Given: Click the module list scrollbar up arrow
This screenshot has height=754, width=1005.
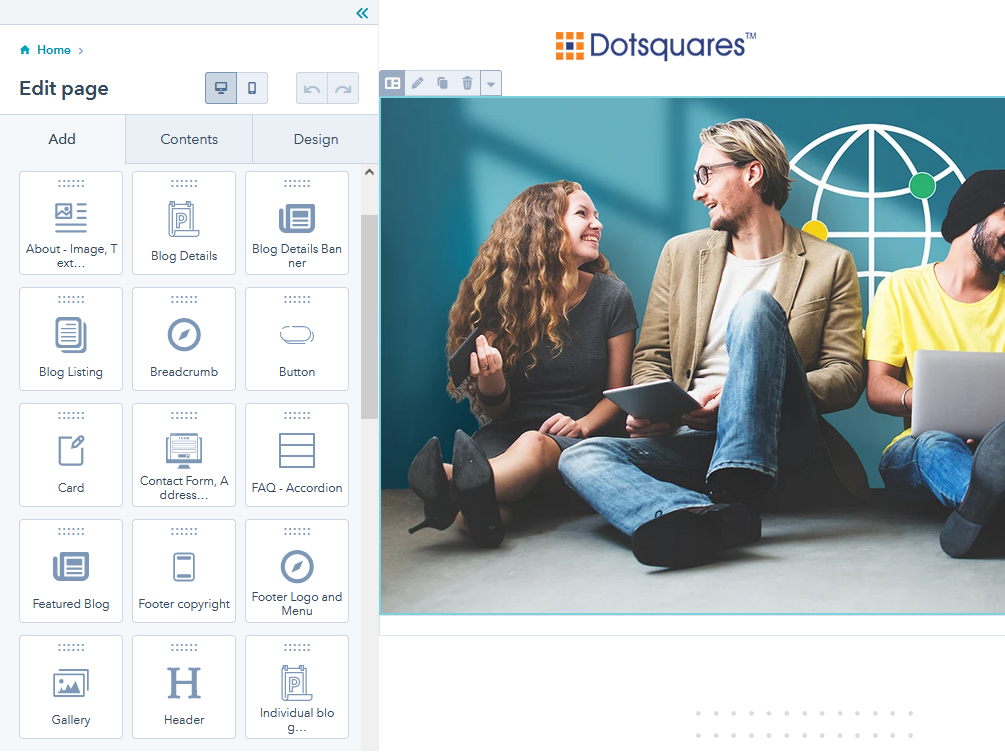Looking at the screenshot, I should 369,172.
